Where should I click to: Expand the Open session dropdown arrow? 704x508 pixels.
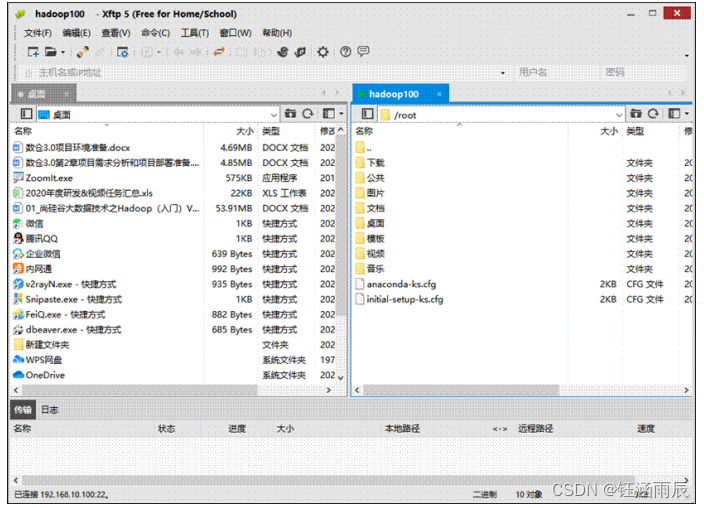[63, 52]
